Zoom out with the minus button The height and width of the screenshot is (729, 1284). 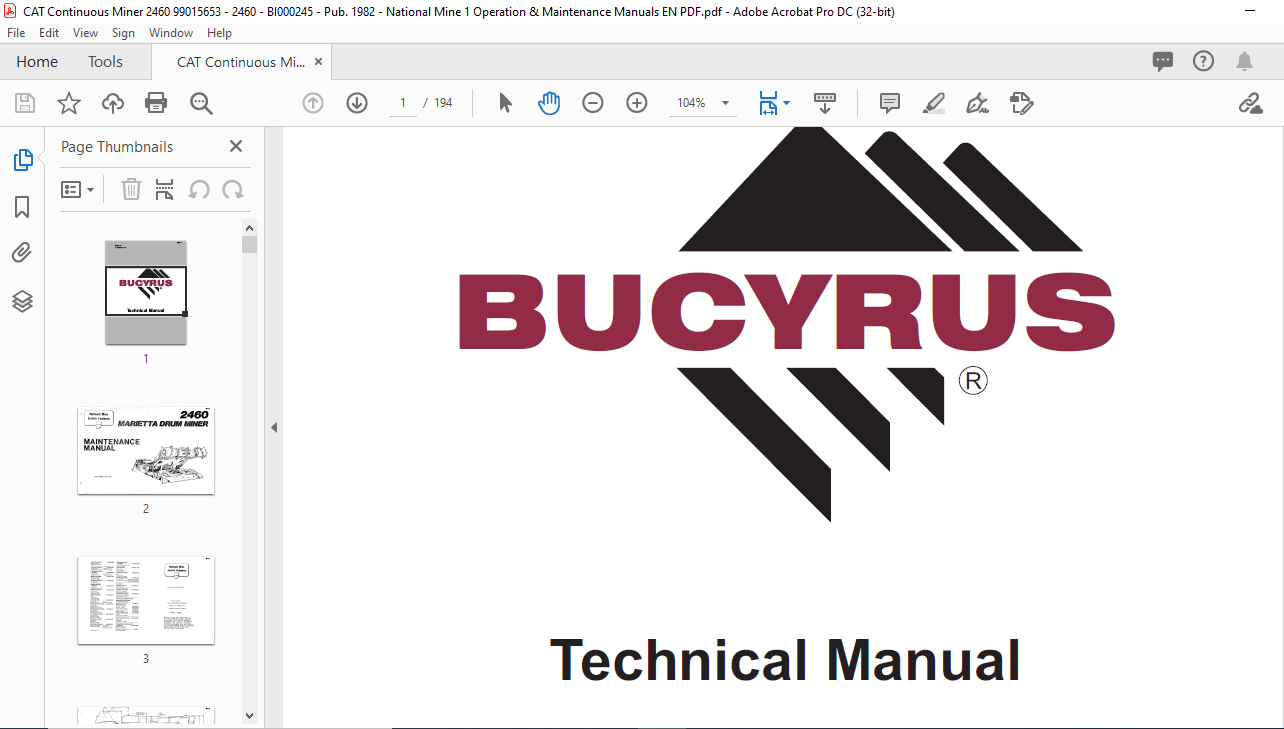click(x=593, y=103)
